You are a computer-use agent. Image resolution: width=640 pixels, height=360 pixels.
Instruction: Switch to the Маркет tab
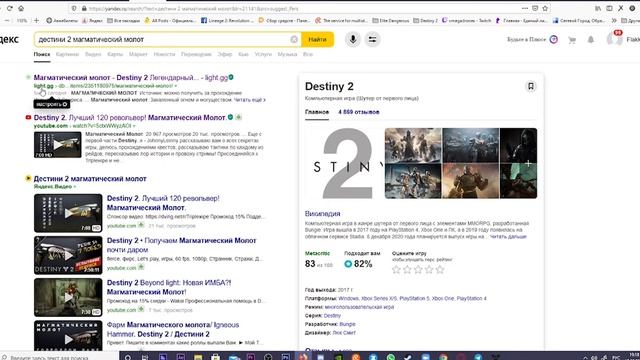click(x=138, y=54)
